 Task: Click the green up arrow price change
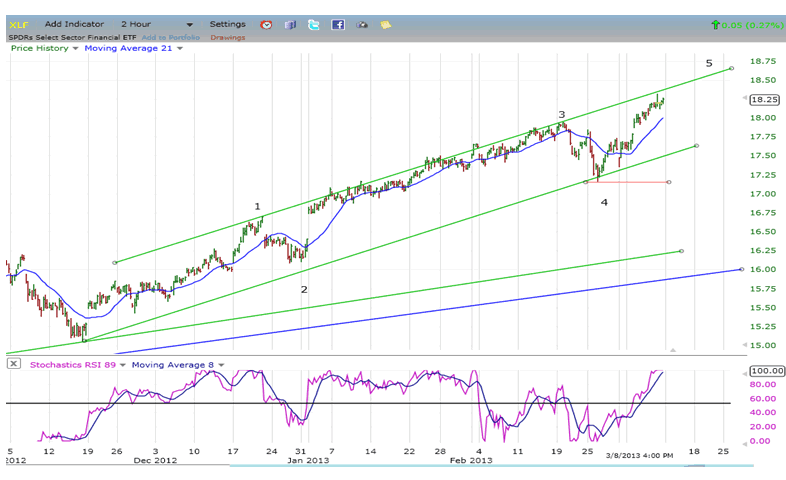714,24
